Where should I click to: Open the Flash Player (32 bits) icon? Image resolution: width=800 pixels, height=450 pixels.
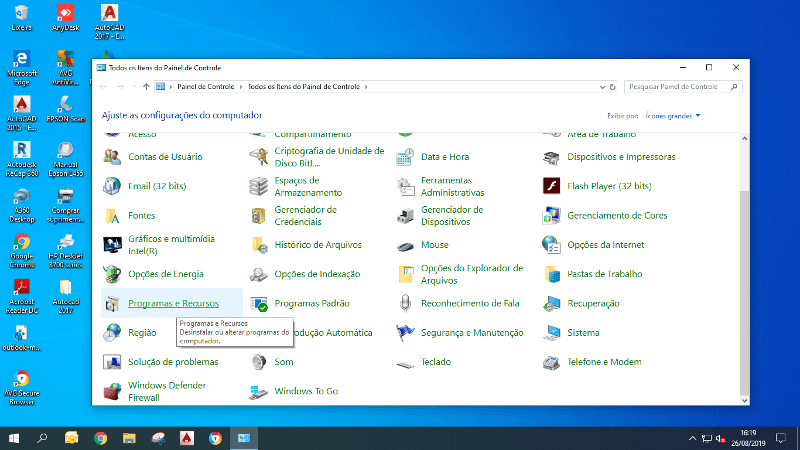pos(552,186)
